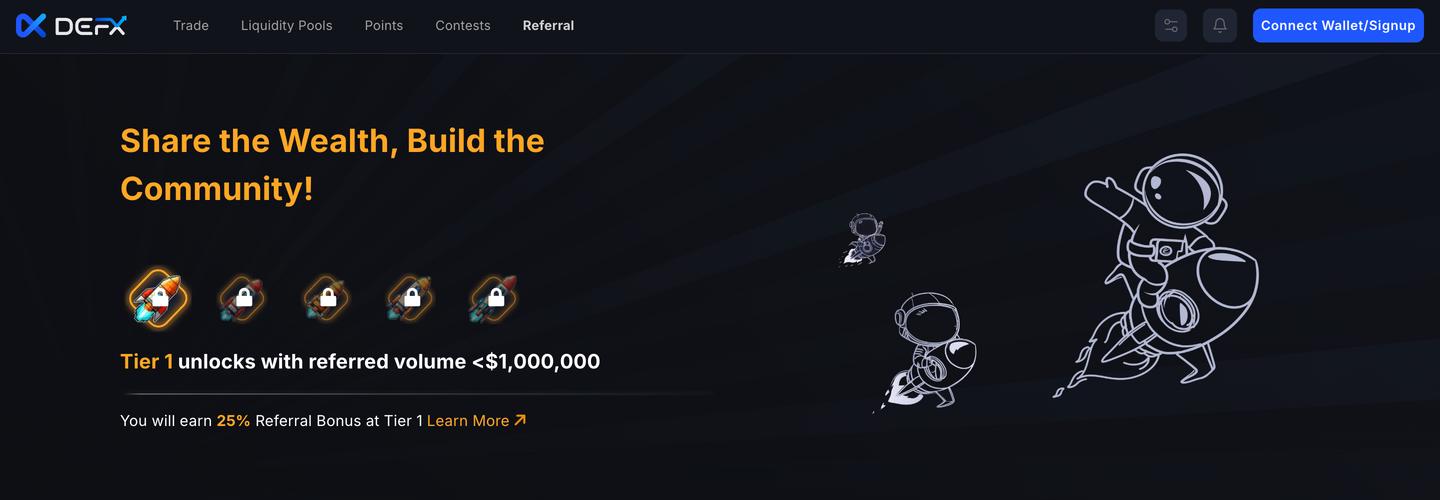Navigate to the Contests tab

tap(463, 26)
